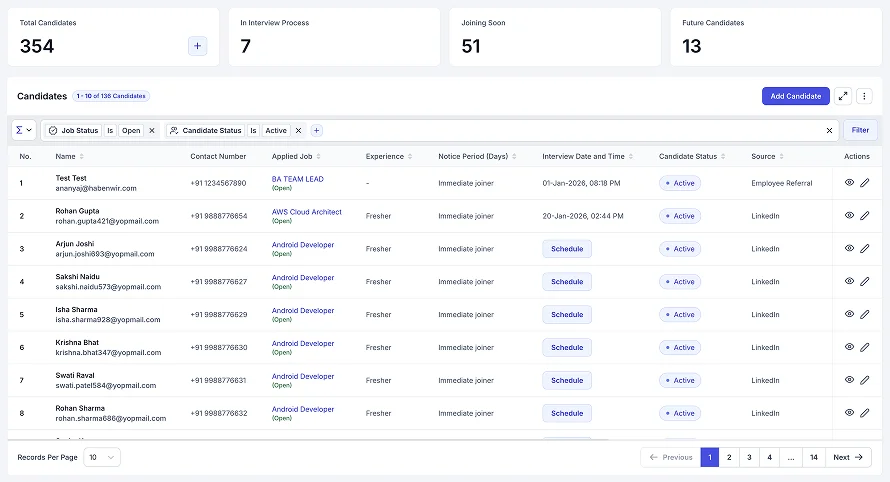The height and width of the screenshot is (482, 890).
Task: Edit the Krishna Bhat candidate entry
Action: pos(864,347)
